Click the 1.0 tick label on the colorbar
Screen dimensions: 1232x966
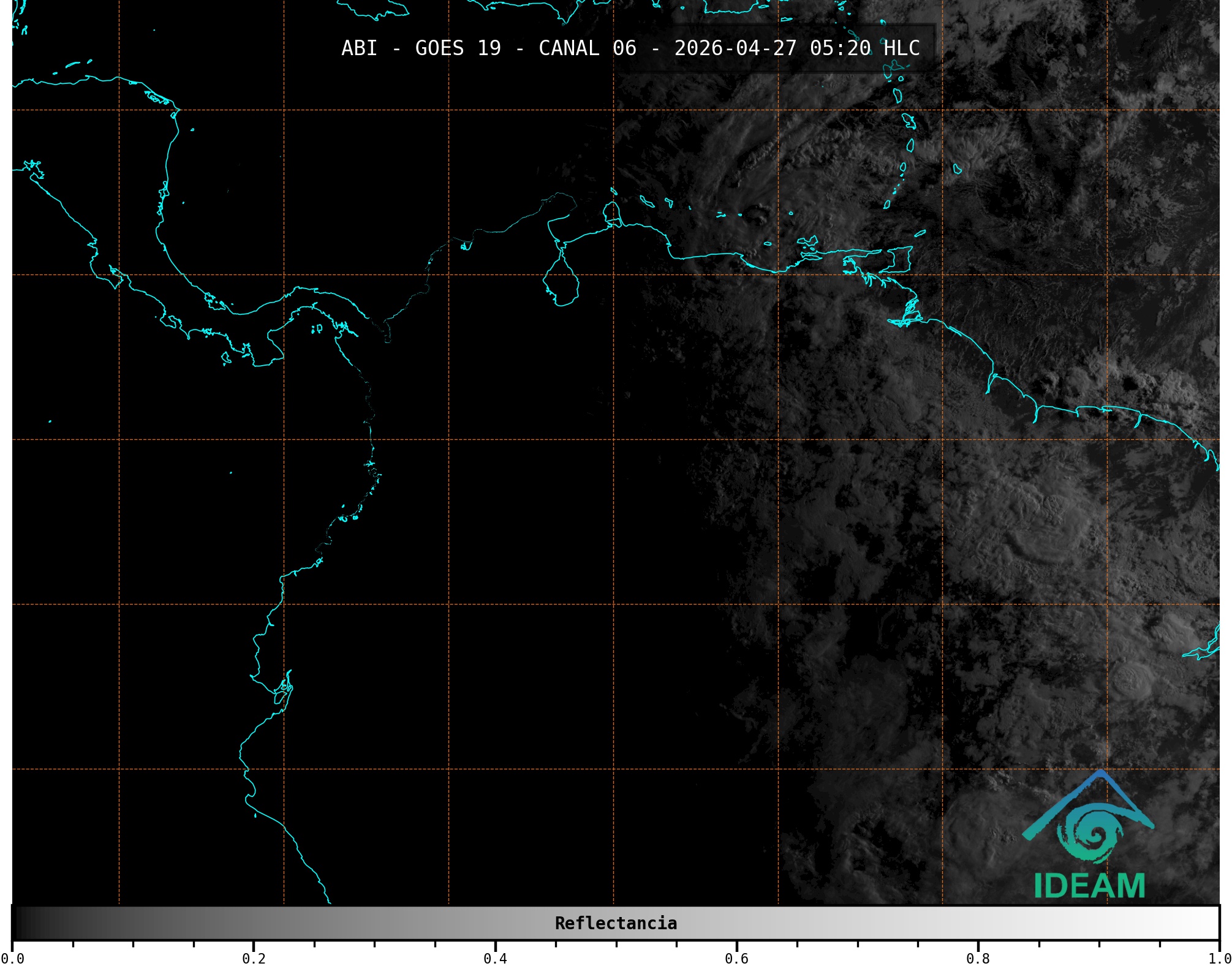pyautogui.click(x=1219, y=959)
